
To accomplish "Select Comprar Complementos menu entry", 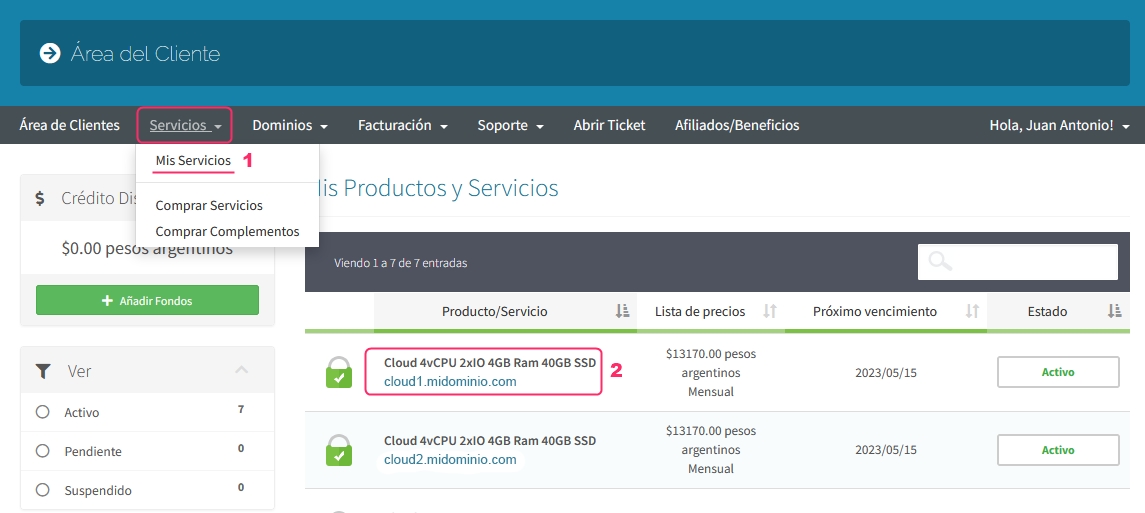I will click(227, 232).
